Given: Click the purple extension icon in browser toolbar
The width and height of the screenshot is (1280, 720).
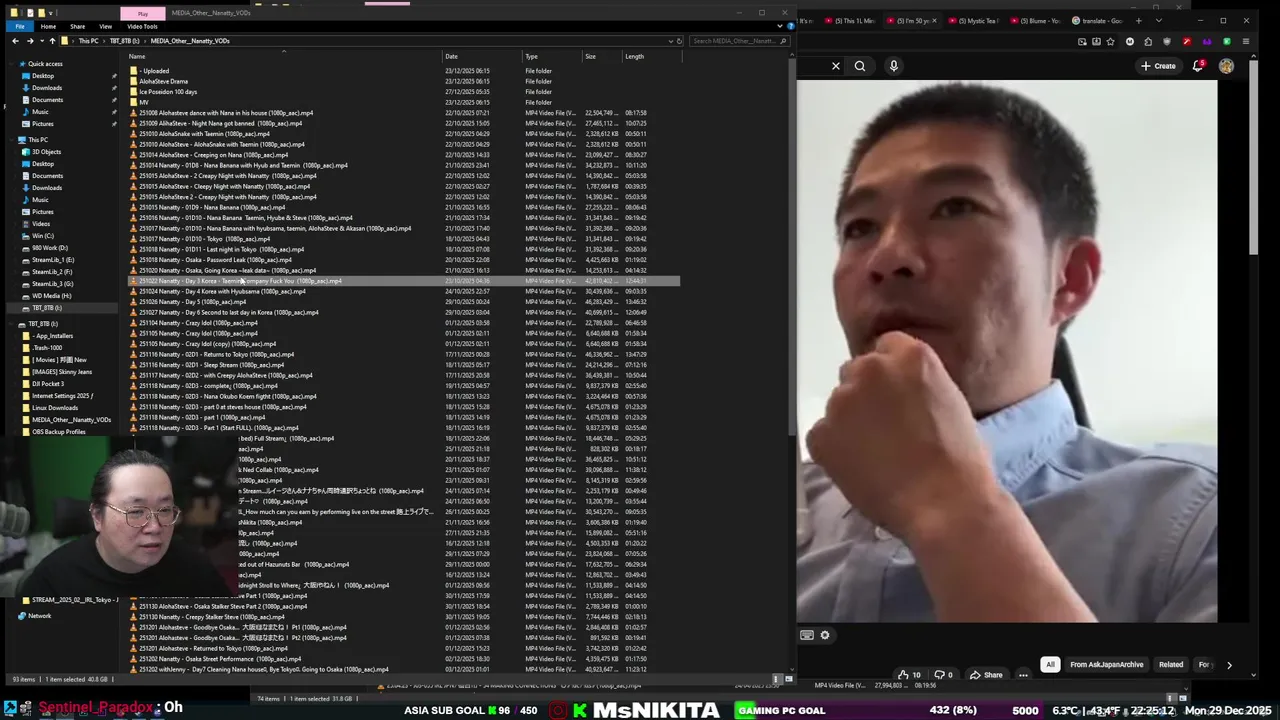Looking at the screenshot, I should pyautogui.click(x=1207, y=42).
